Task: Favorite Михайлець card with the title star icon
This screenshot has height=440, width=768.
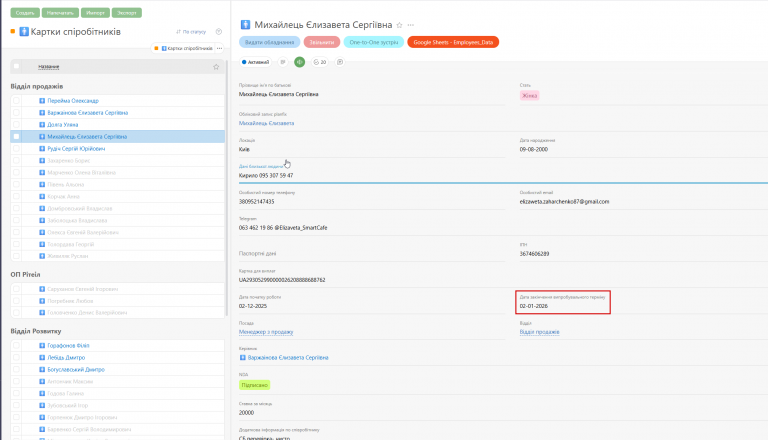Action: point(399,25)
